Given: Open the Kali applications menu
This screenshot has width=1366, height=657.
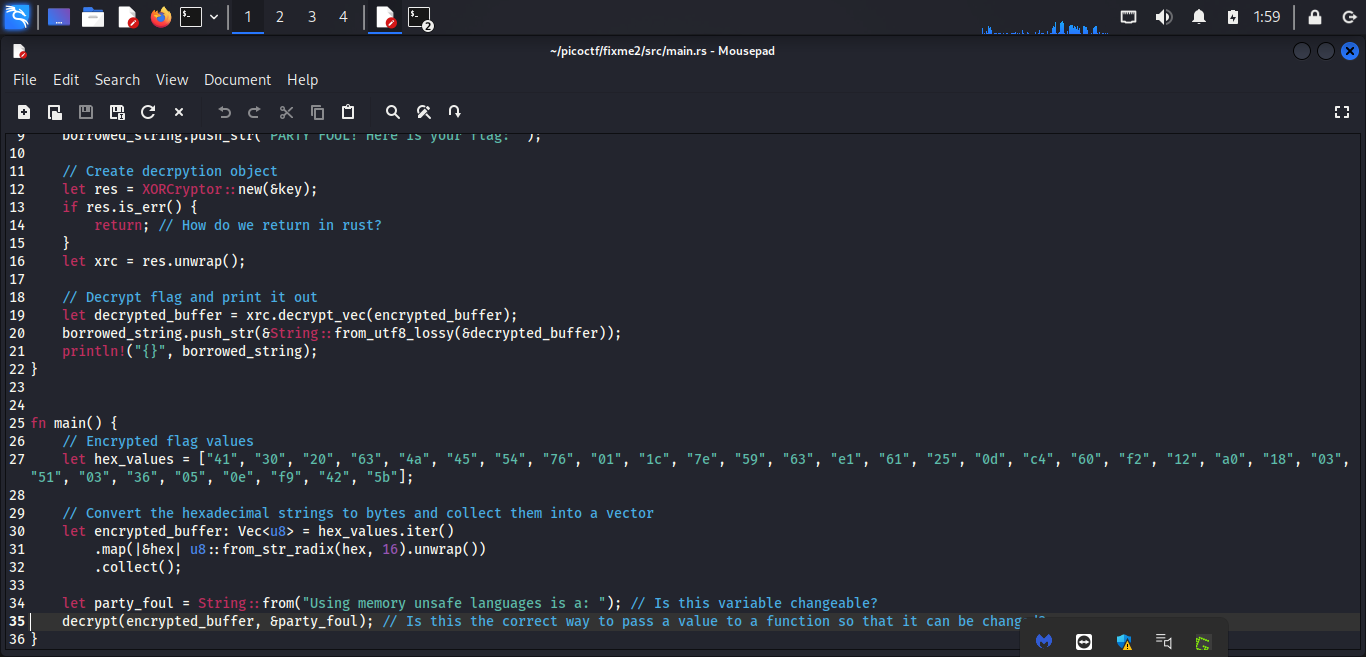Looking at the screenshot, I should [17, 17].
